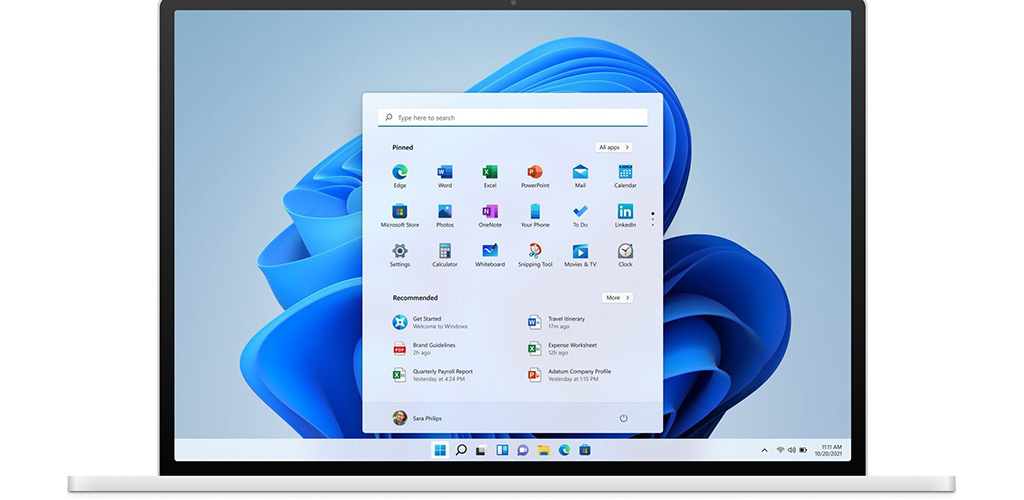Open File Explorer from the taskbar
This screenshot has width=1024, height=500.
click(x=543, y=450)
